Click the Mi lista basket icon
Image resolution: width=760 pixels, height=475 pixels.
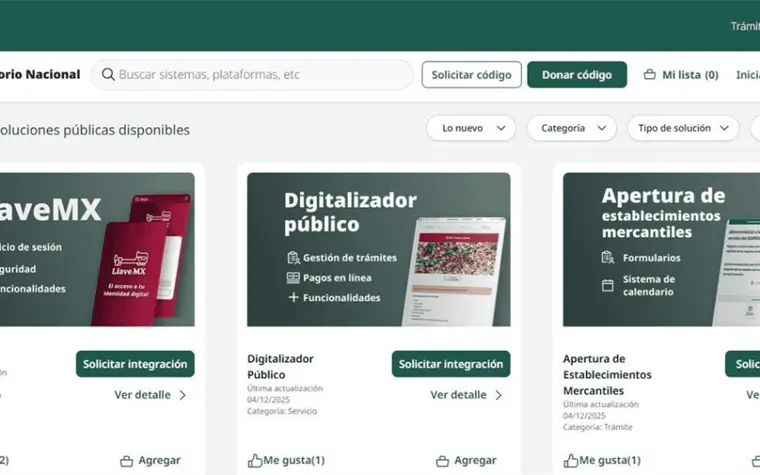(649, 75)
